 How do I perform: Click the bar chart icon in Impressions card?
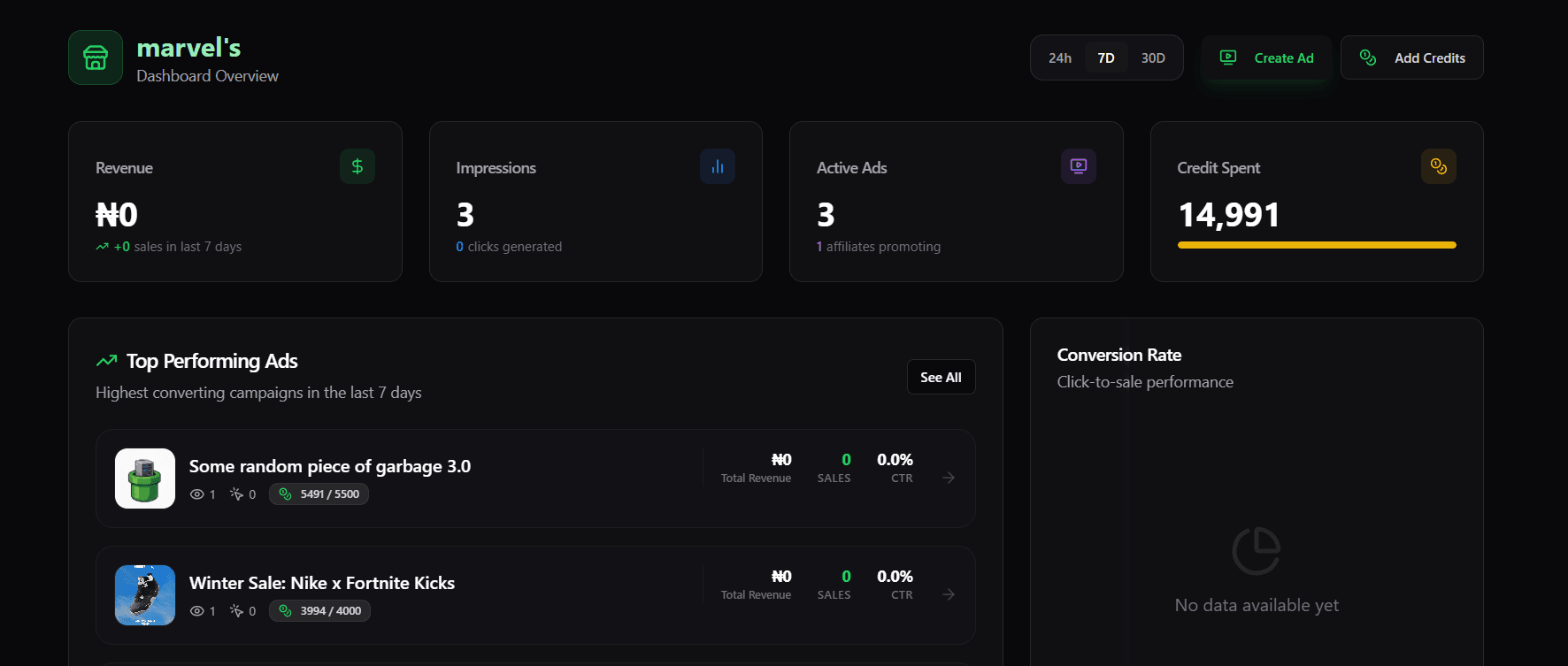coord(718,166)
